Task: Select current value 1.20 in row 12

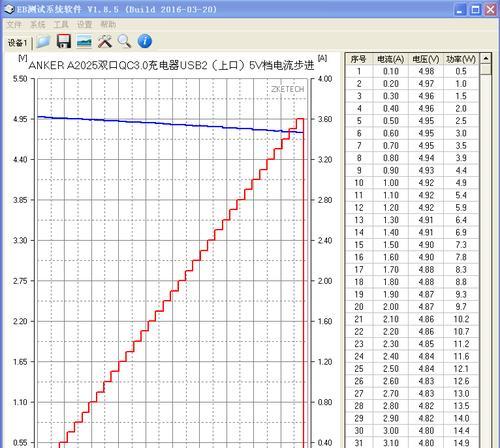Action: tap(391, 208)
